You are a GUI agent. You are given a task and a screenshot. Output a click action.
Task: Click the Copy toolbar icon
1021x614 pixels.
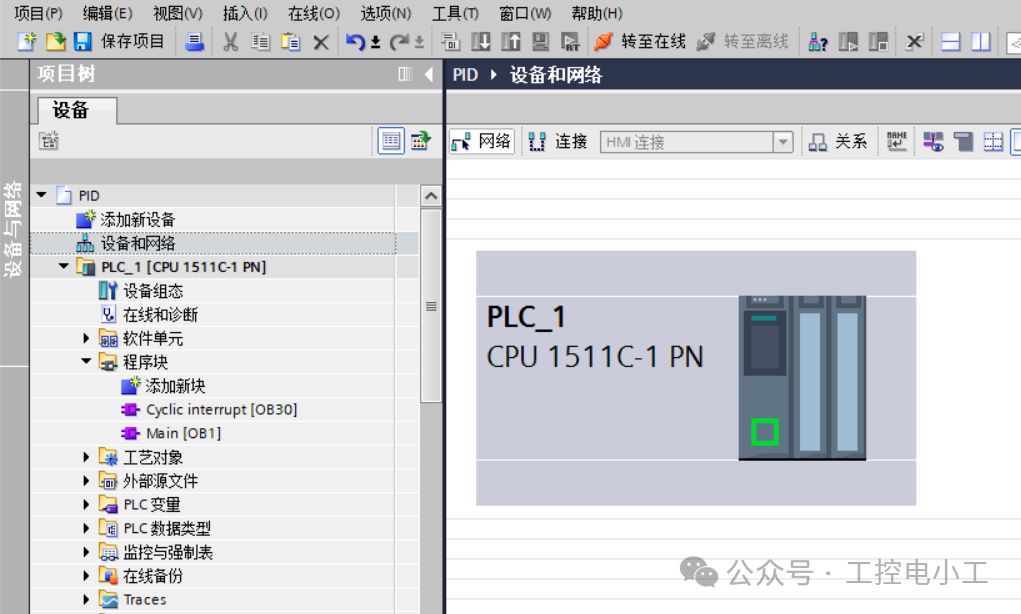pos(260,42)
